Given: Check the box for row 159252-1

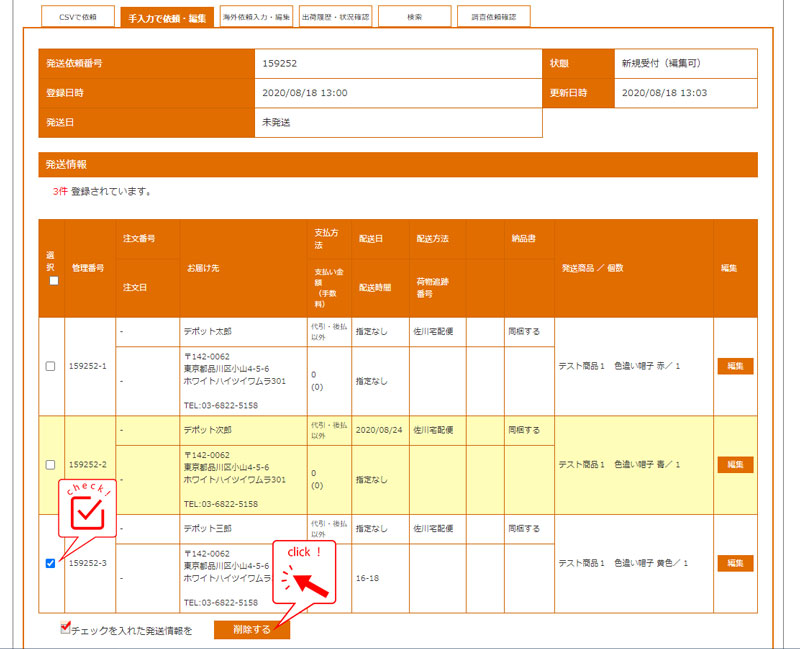Looking at the screenshot, I should [x=51, y=366].
